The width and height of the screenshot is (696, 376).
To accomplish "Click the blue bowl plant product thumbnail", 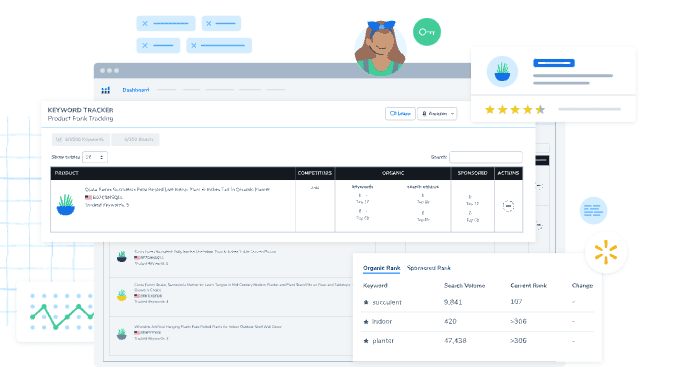I will [x=66, y=205].
